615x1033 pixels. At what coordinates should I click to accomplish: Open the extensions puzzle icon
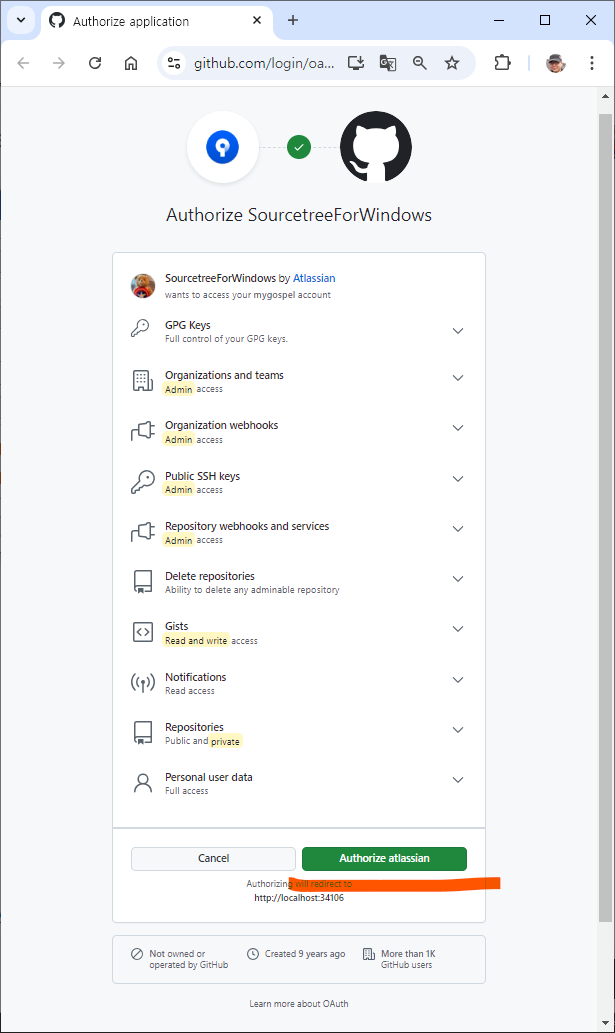pyautogui.click(x=502, y=63)
